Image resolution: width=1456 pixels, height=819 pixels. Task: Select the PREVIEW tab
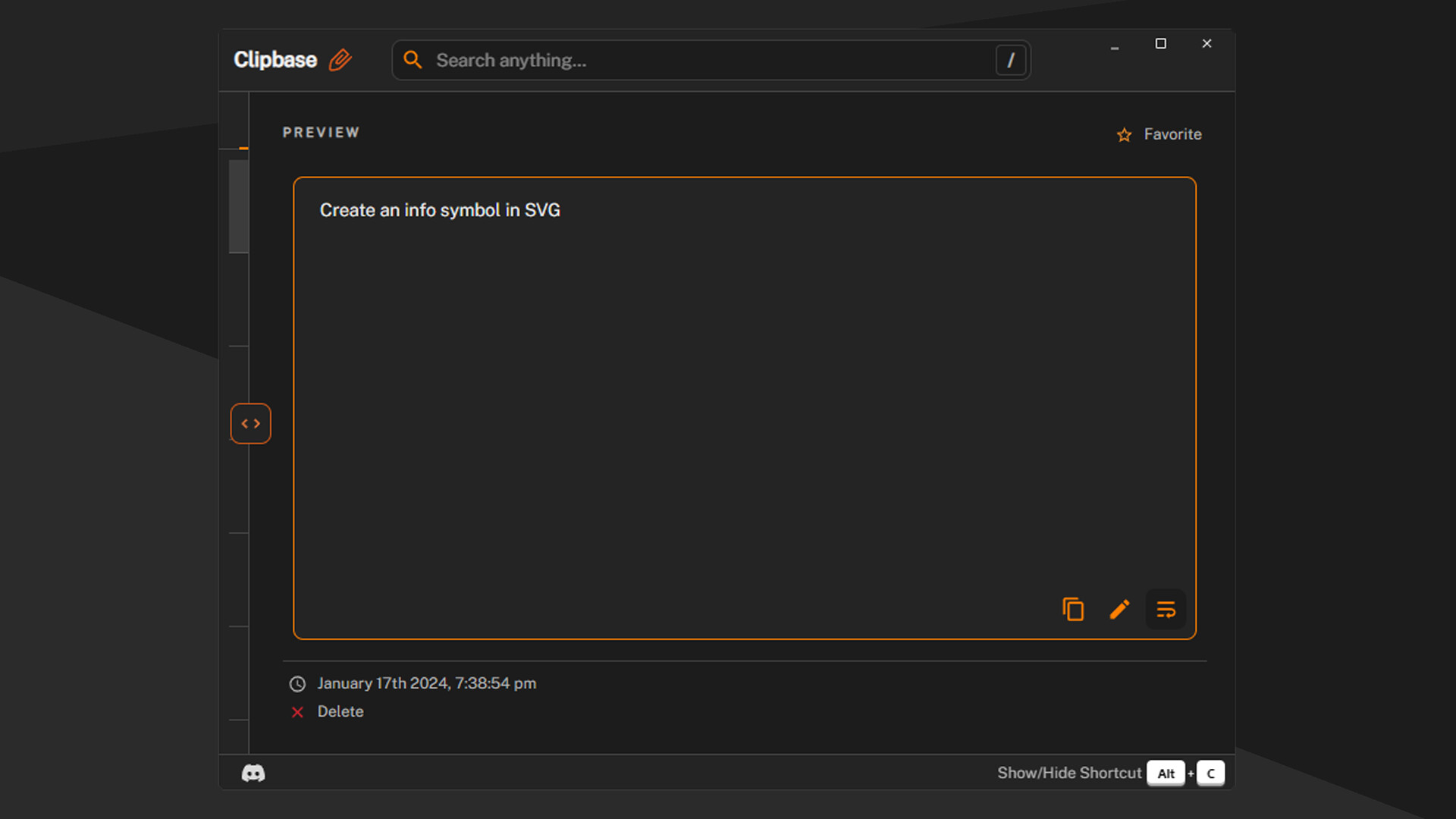[321, 132]
